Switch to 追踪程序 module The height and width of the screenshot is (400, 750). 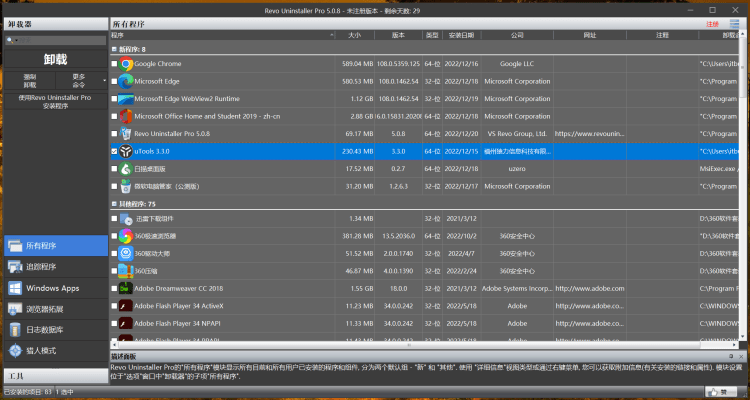tap(56, 267)
